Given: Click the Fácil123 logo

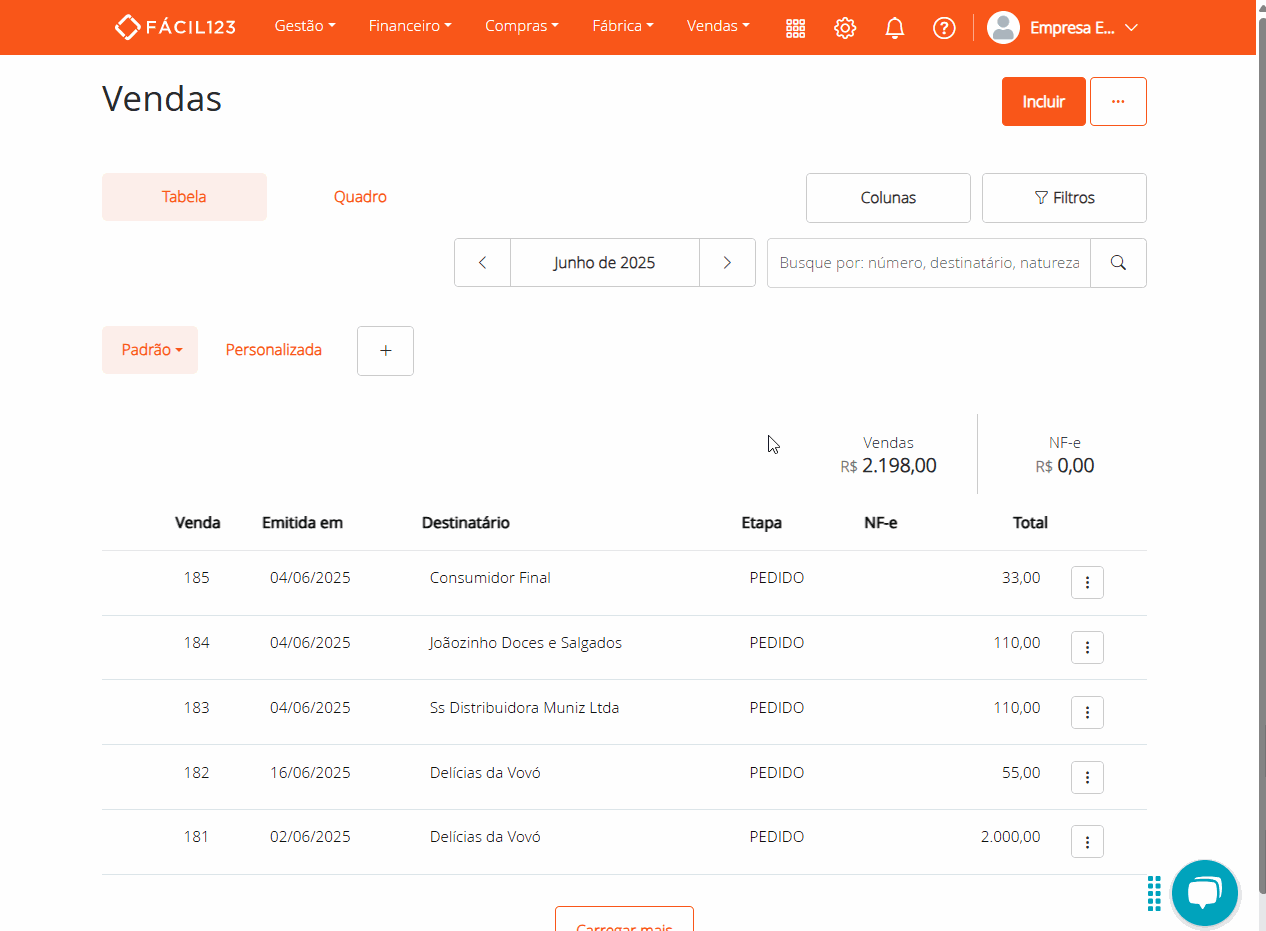Looking at the screenshot, I should pos(175,27).
